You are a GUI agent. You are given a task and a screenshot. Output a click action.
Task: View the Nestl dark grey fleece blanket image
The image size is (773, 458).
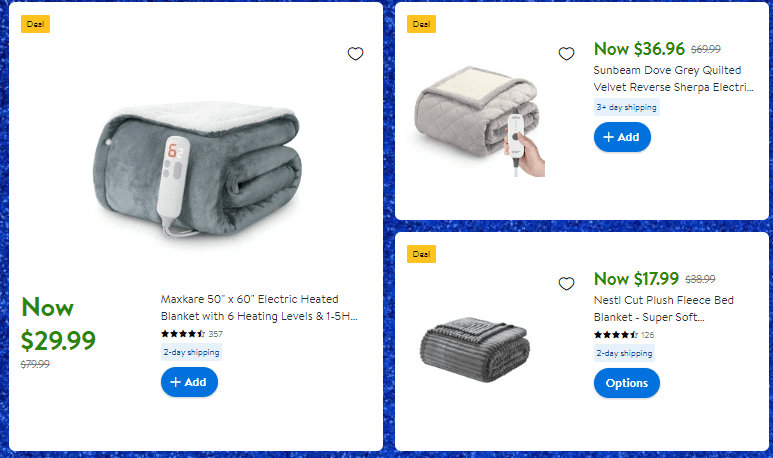475,349
